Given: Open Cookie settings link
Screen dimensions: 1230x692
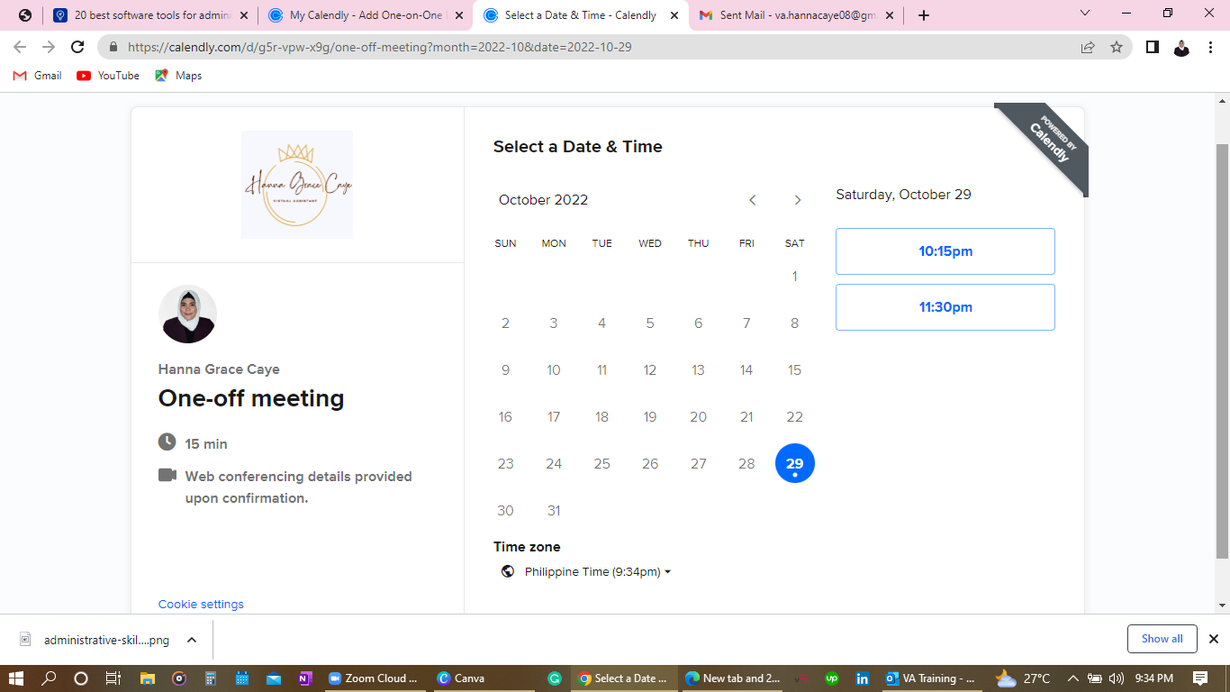Looking at the screenshot, I should 201,604.
